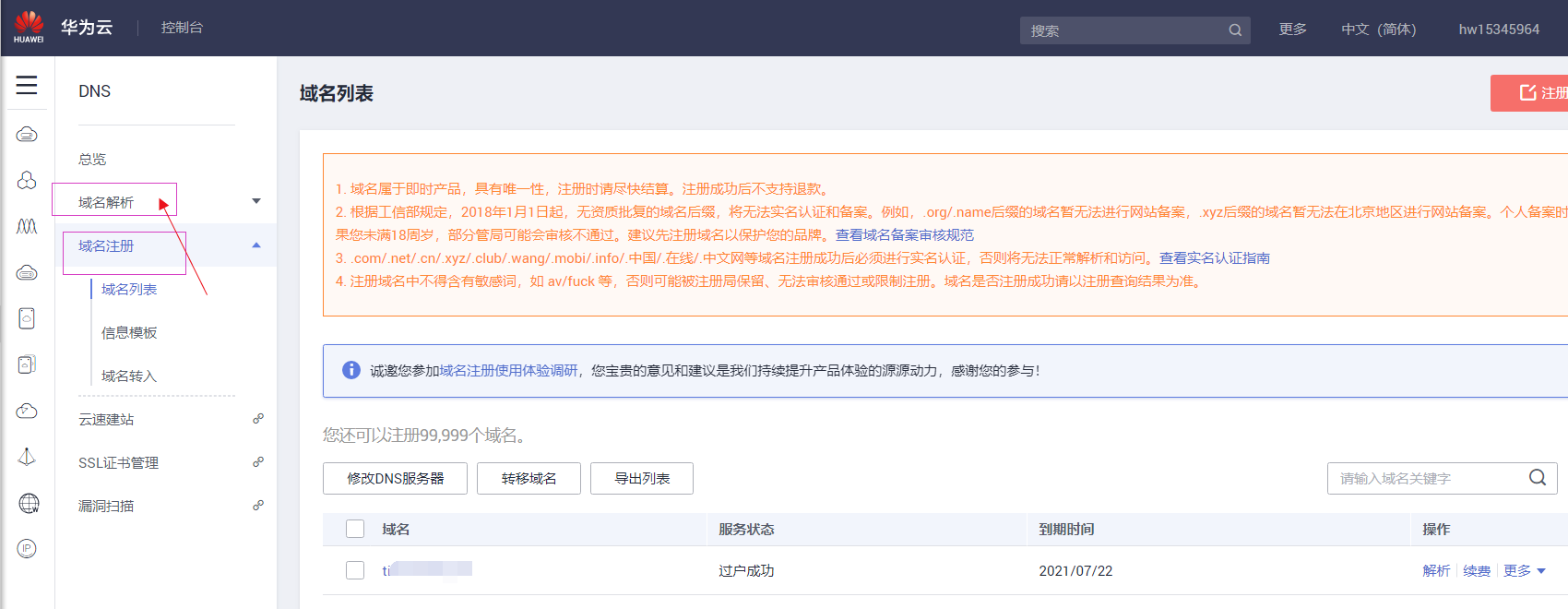This screenshot has width=1568, height=609.
Task: Open 域名转入 submenu item
Action: pyautogui.click(x=129, y=376)
